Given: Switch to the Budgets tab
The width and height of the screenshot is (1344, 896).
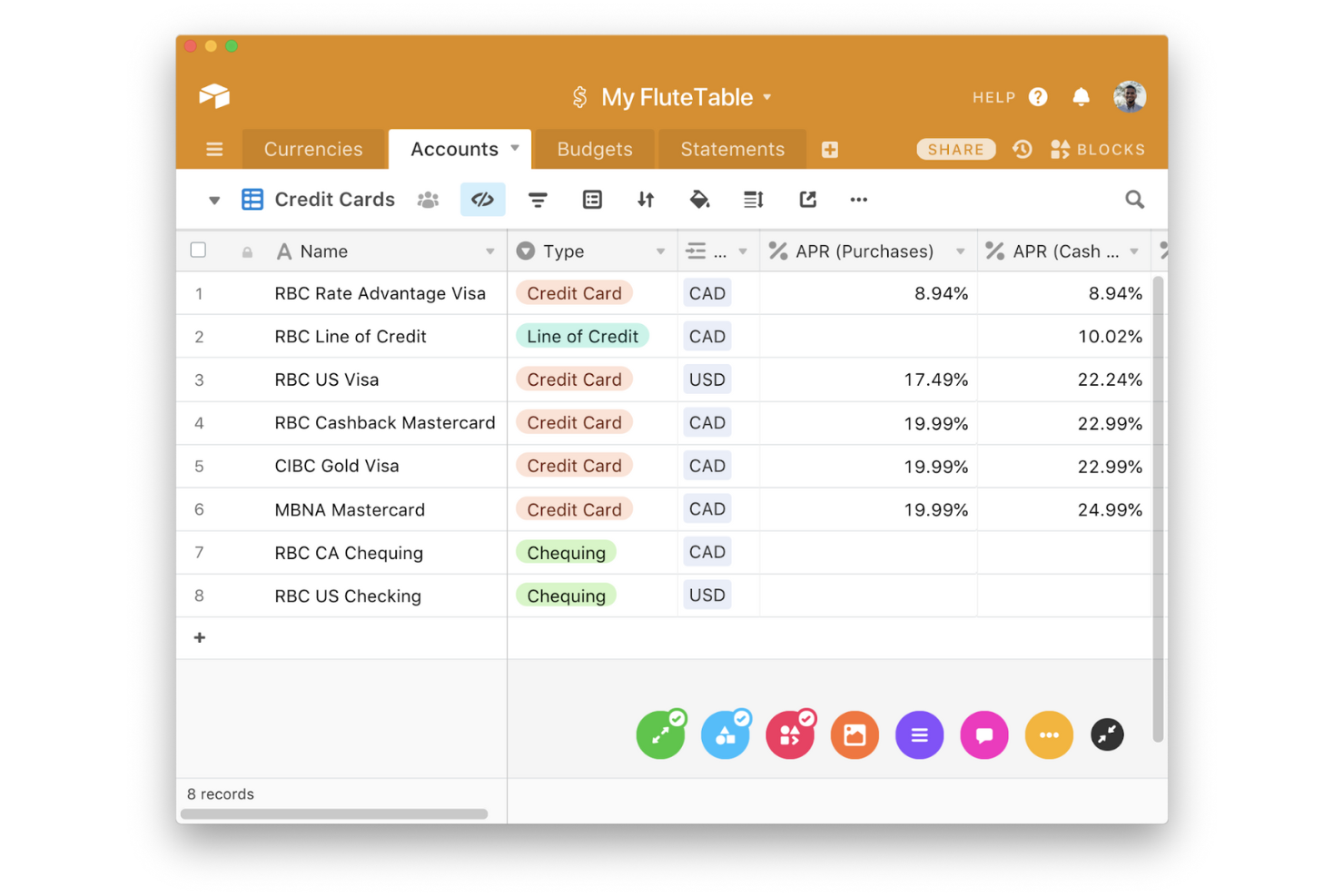Looking at the screenshot, I should click(x=595, y=149).
